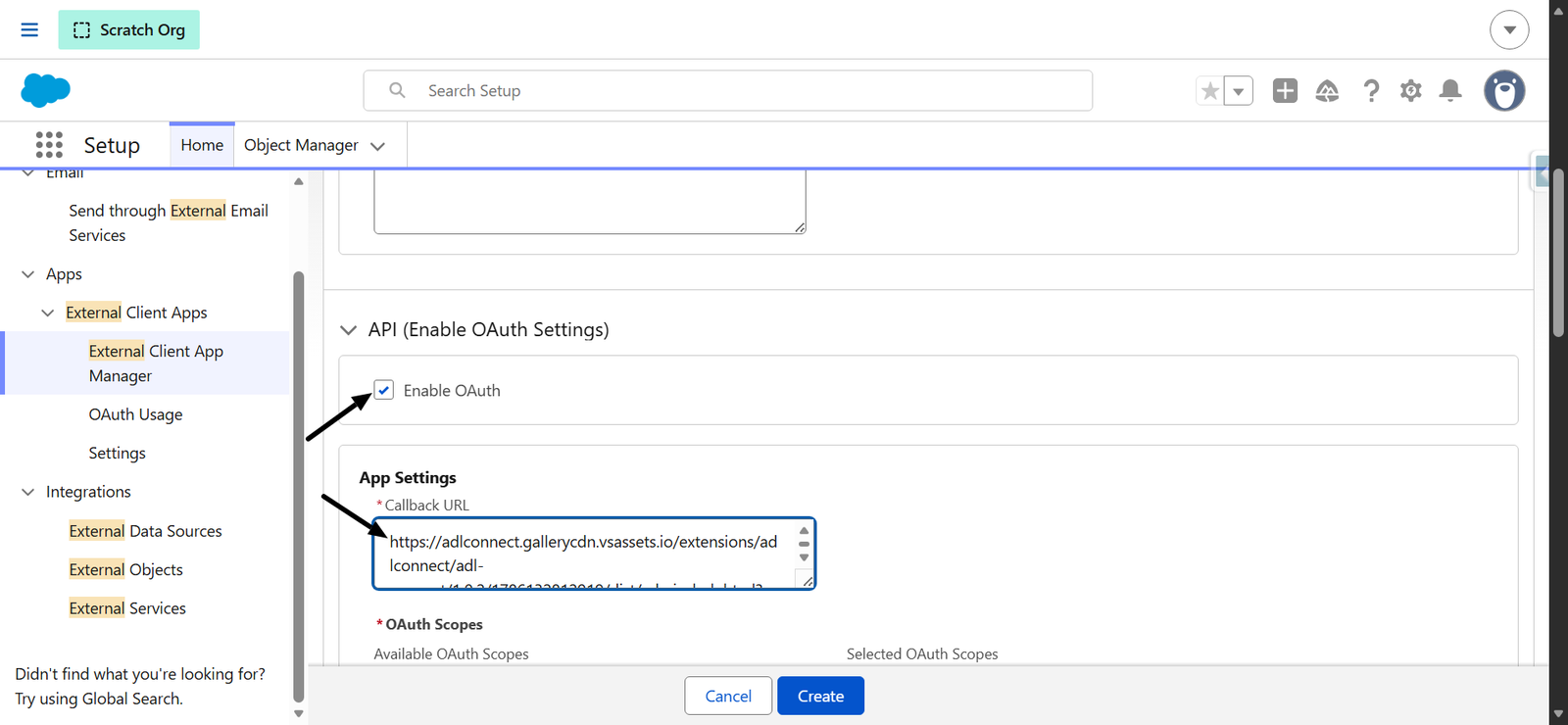Click the Scratch Org badge

tap(128, 29)
